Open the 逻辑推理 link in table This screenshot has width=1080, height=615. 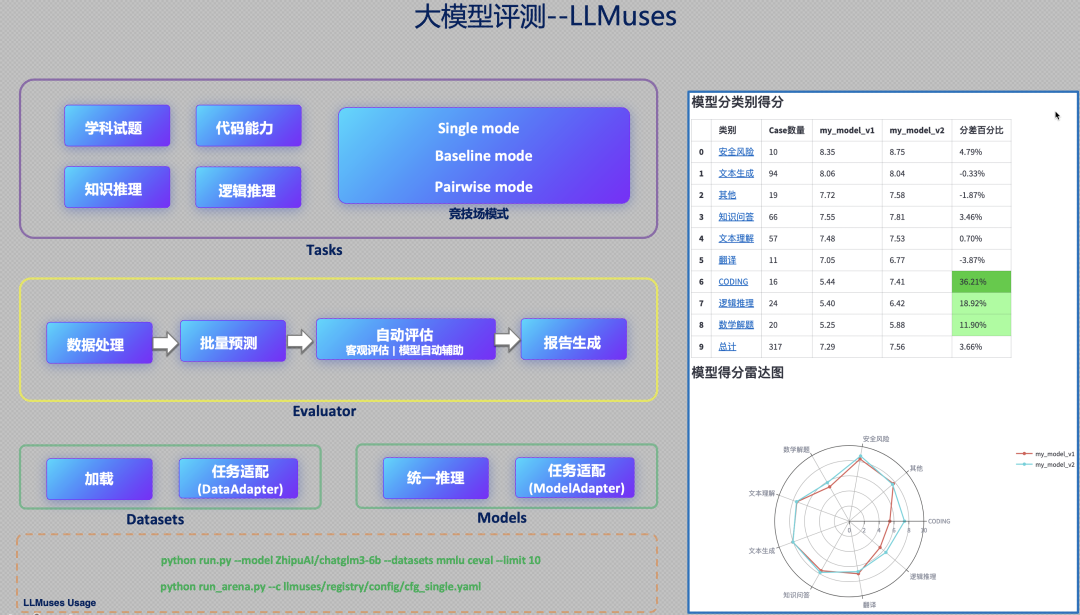pos(736,304)
